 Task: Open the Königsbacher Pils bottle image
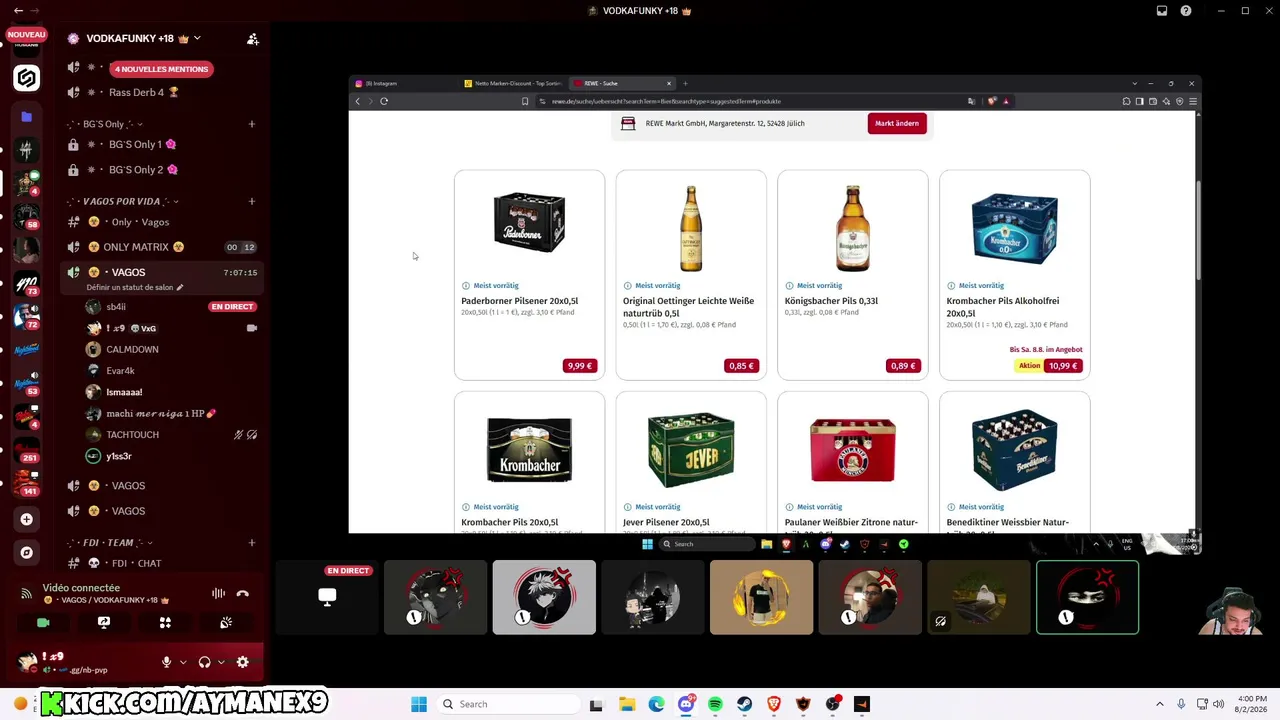click(x=853, y=228)
